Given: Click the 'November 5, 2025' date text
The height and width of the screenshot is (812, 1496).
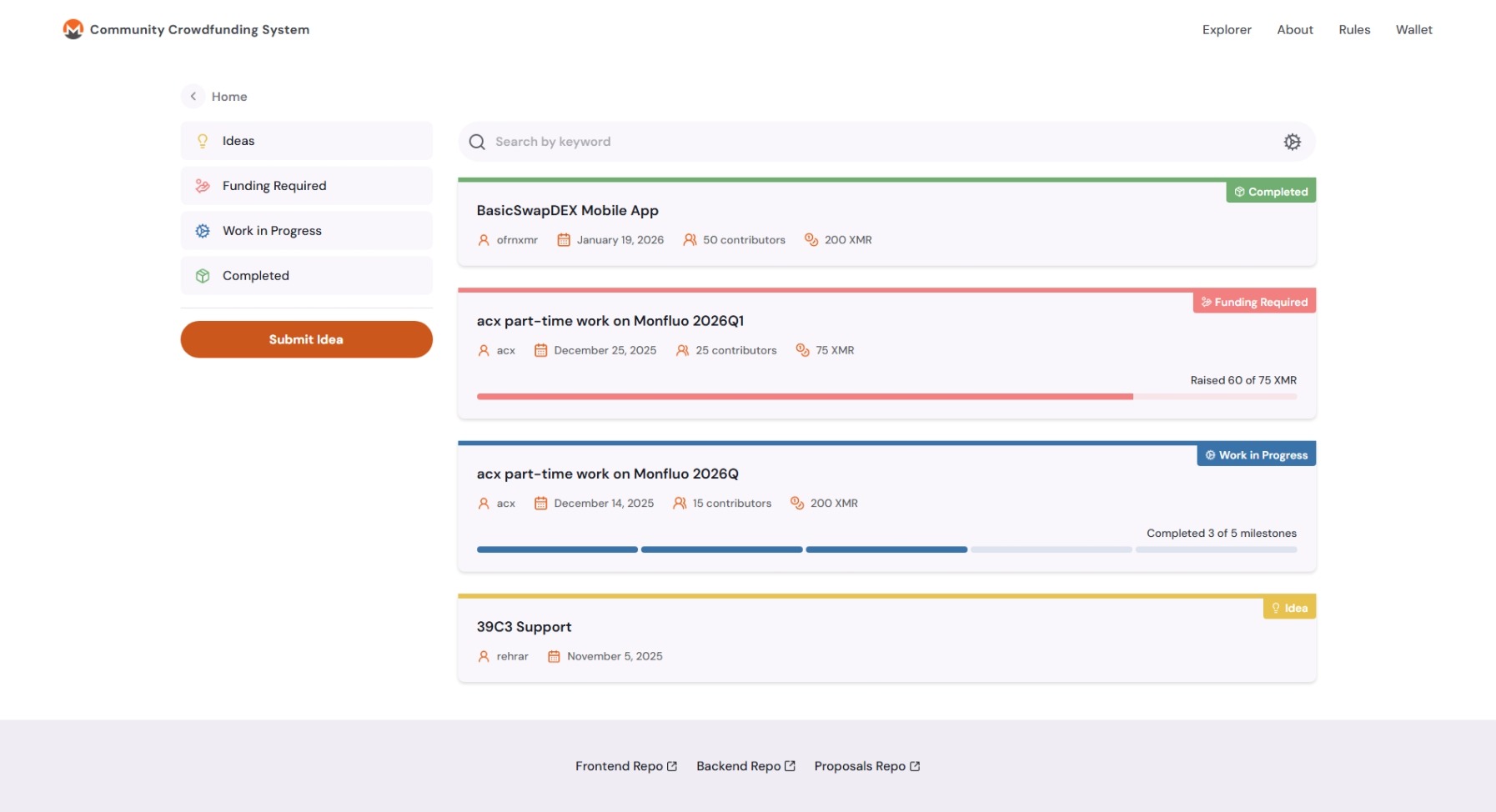Looking at the screenshot, I should tap(615, 657).
